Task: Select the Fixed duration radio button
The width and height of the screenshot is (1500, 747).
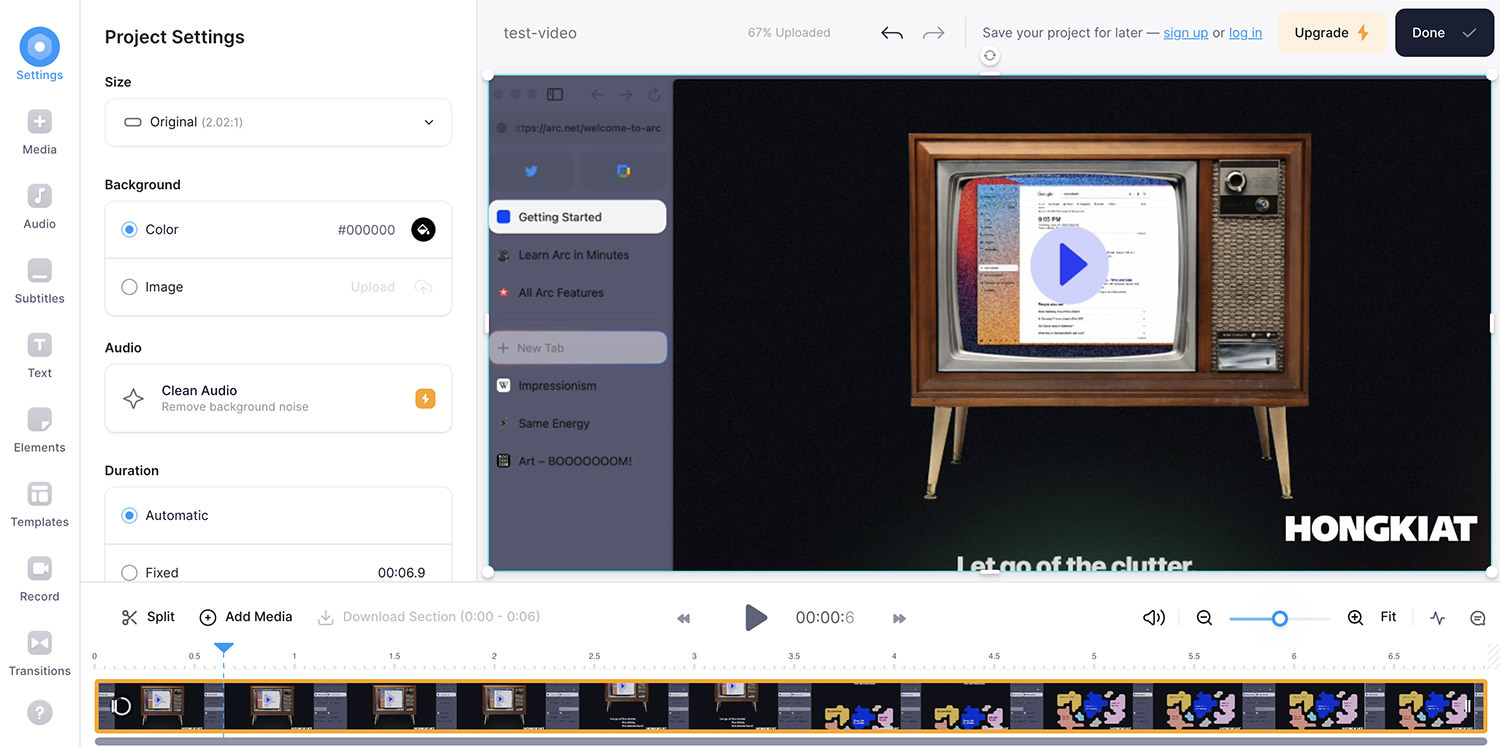Action: (129, 573)
